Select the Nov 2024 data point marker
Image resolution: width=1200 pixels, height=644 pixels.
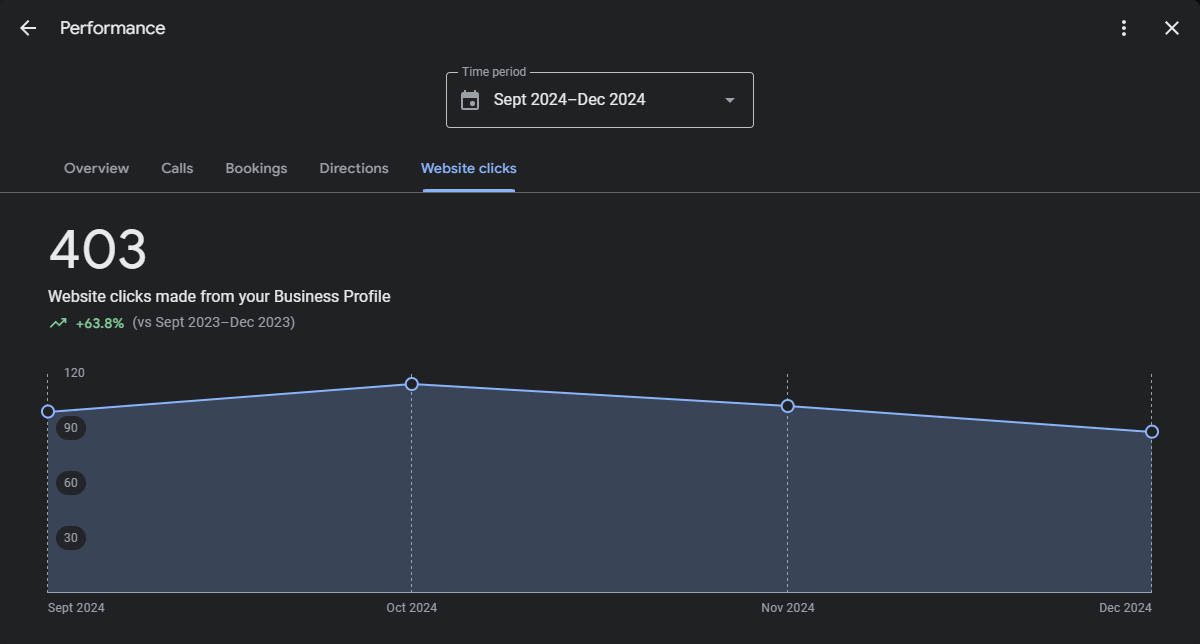pos(787,406)
